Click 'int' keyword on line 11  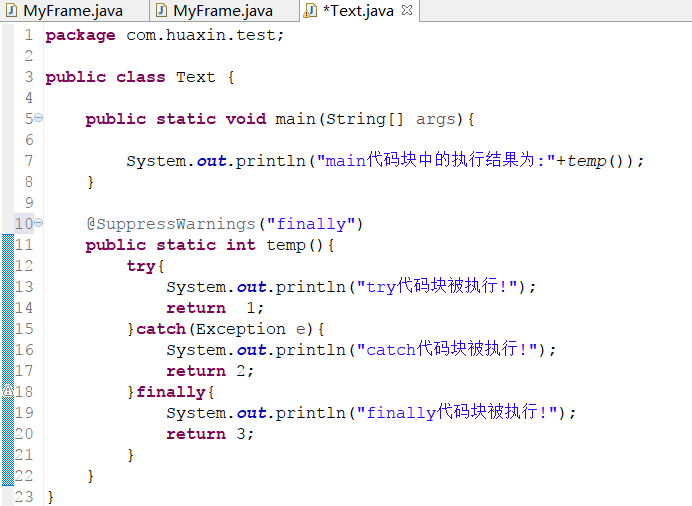[x=241, y=245]
